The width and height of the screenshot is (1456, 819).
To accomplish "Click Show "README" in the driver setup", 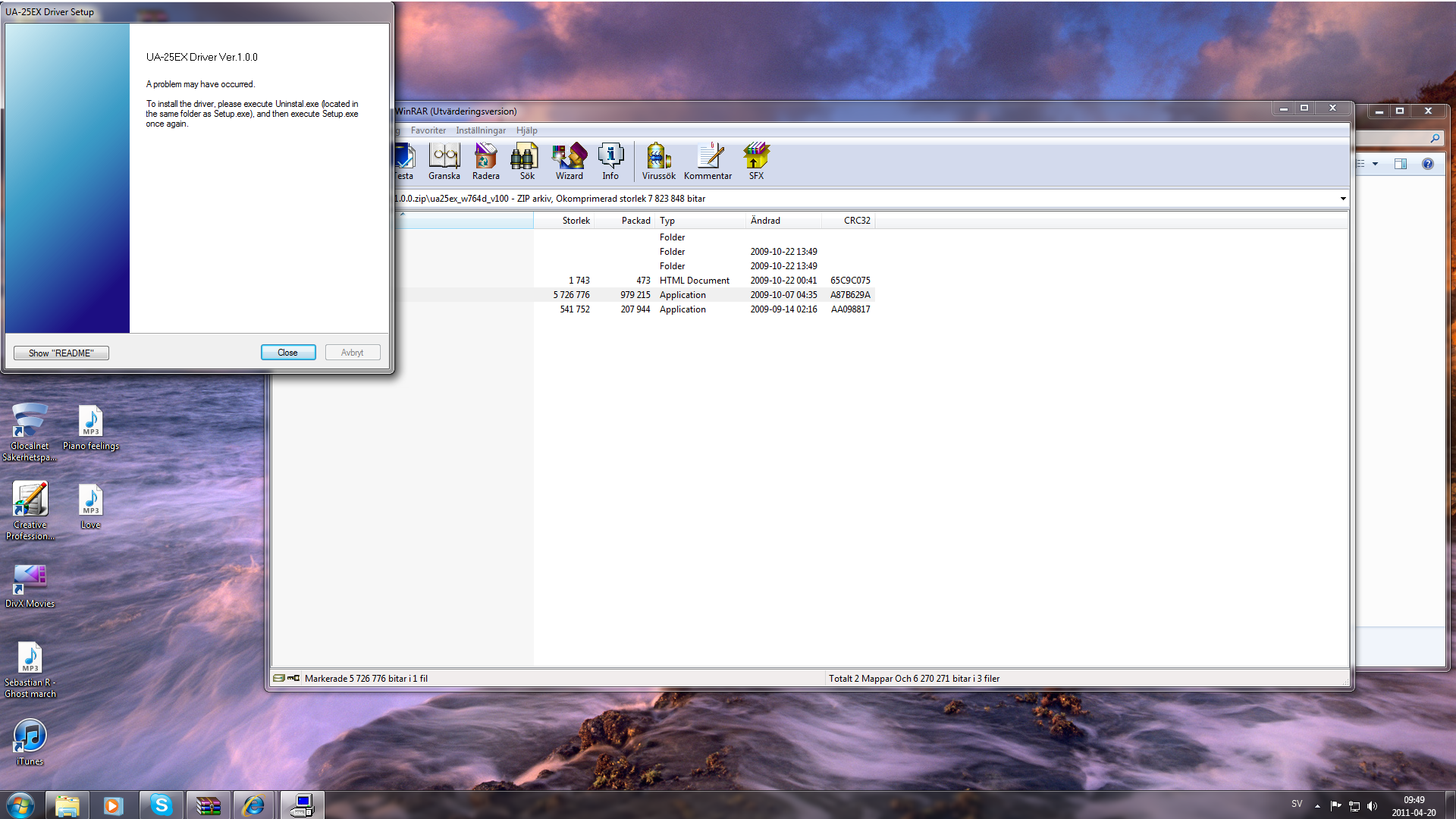I will coord(61,353).
